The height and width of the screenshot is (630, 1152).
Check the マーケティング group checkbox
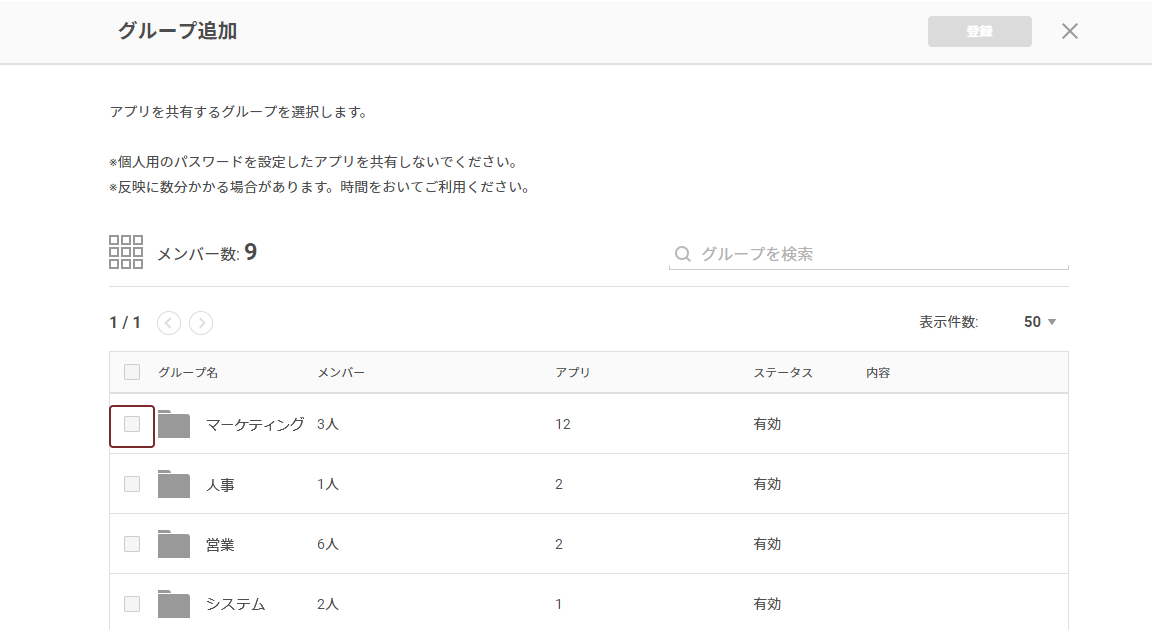[x=132, y=424]
